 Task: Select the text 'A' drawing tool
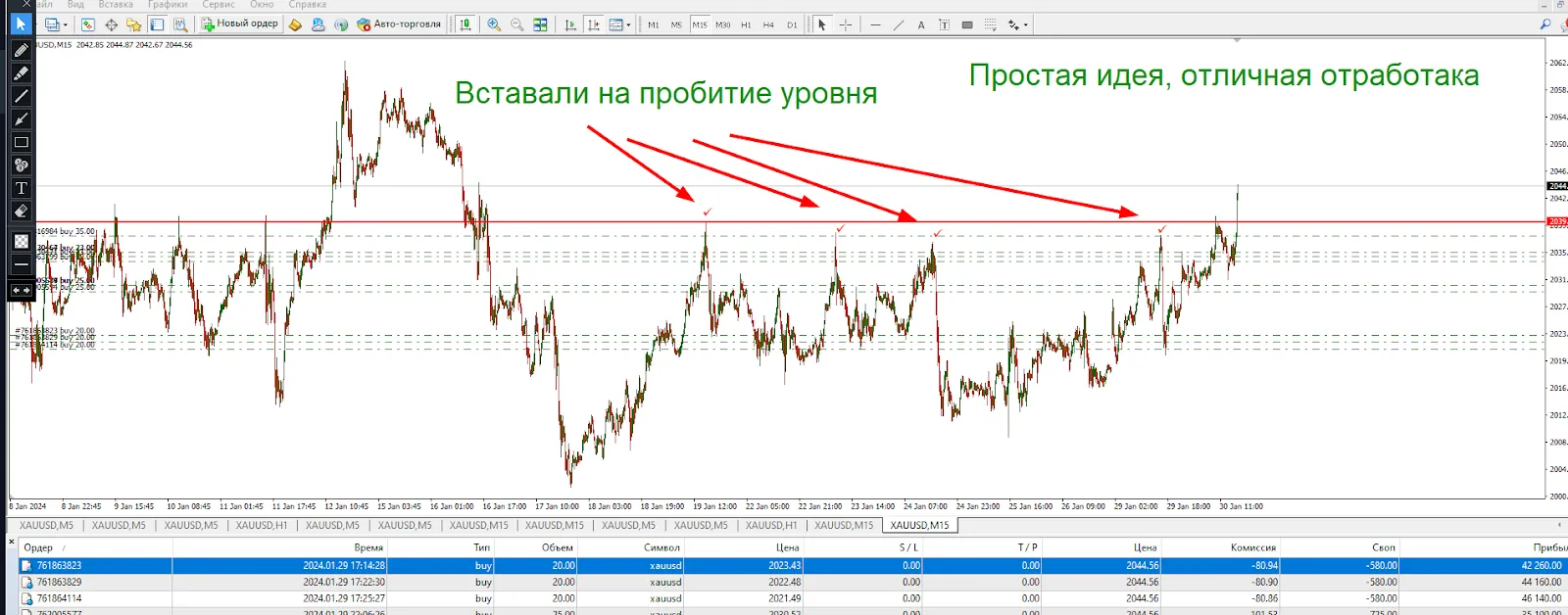(x=921, y=24)
